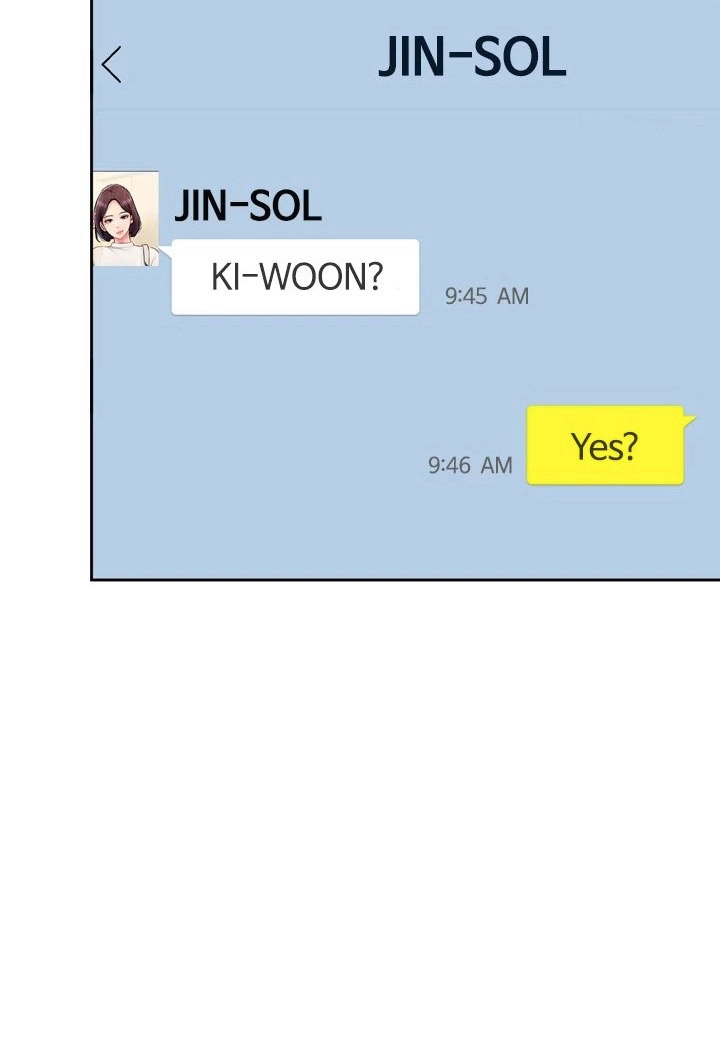Click the faint divider line under the header
The image size is (720, 1045).
(x=405, y=109)
